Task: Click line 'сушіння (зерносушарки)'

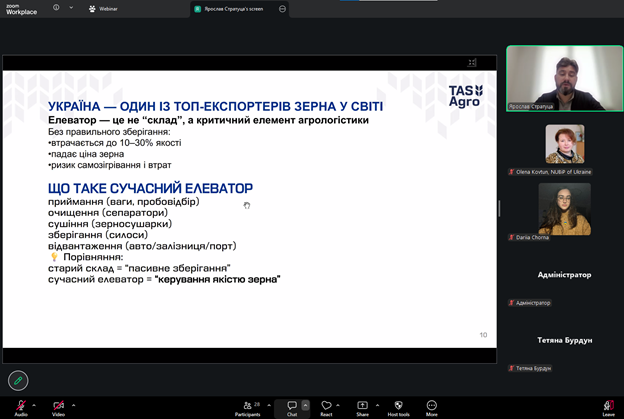Action: point(110,224)
